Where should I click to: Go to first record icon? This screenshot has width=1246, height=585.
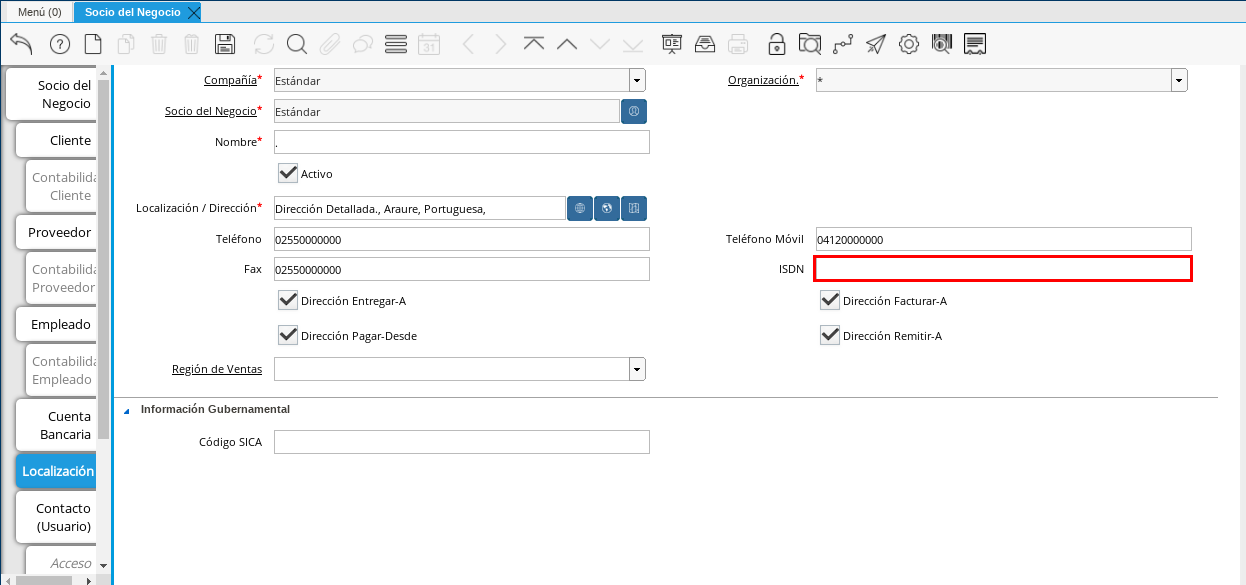click(534, 44)
